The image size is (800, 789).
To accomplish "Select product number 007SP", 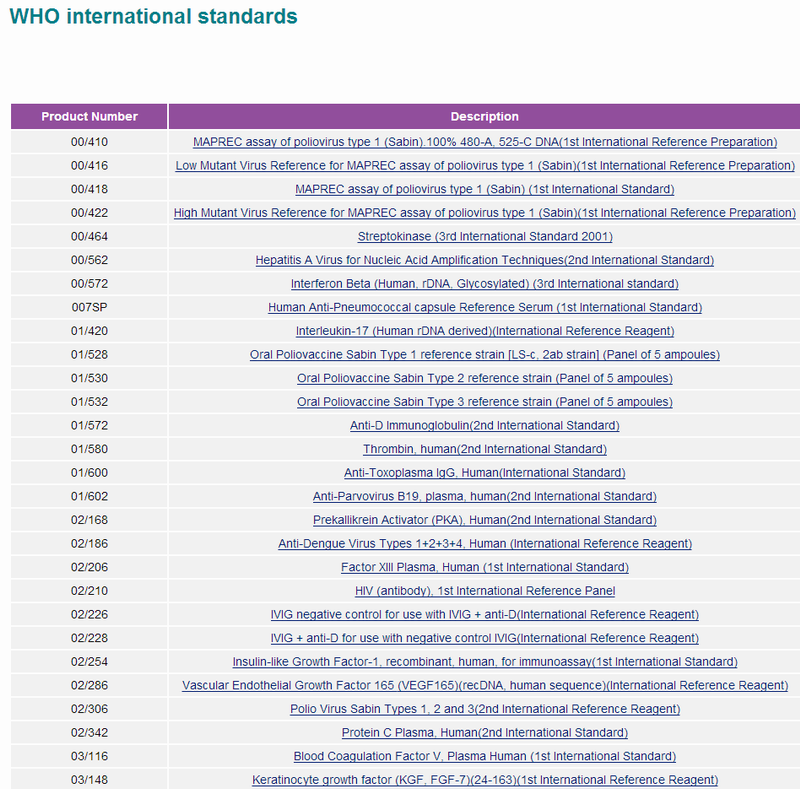I will point(89,307).
